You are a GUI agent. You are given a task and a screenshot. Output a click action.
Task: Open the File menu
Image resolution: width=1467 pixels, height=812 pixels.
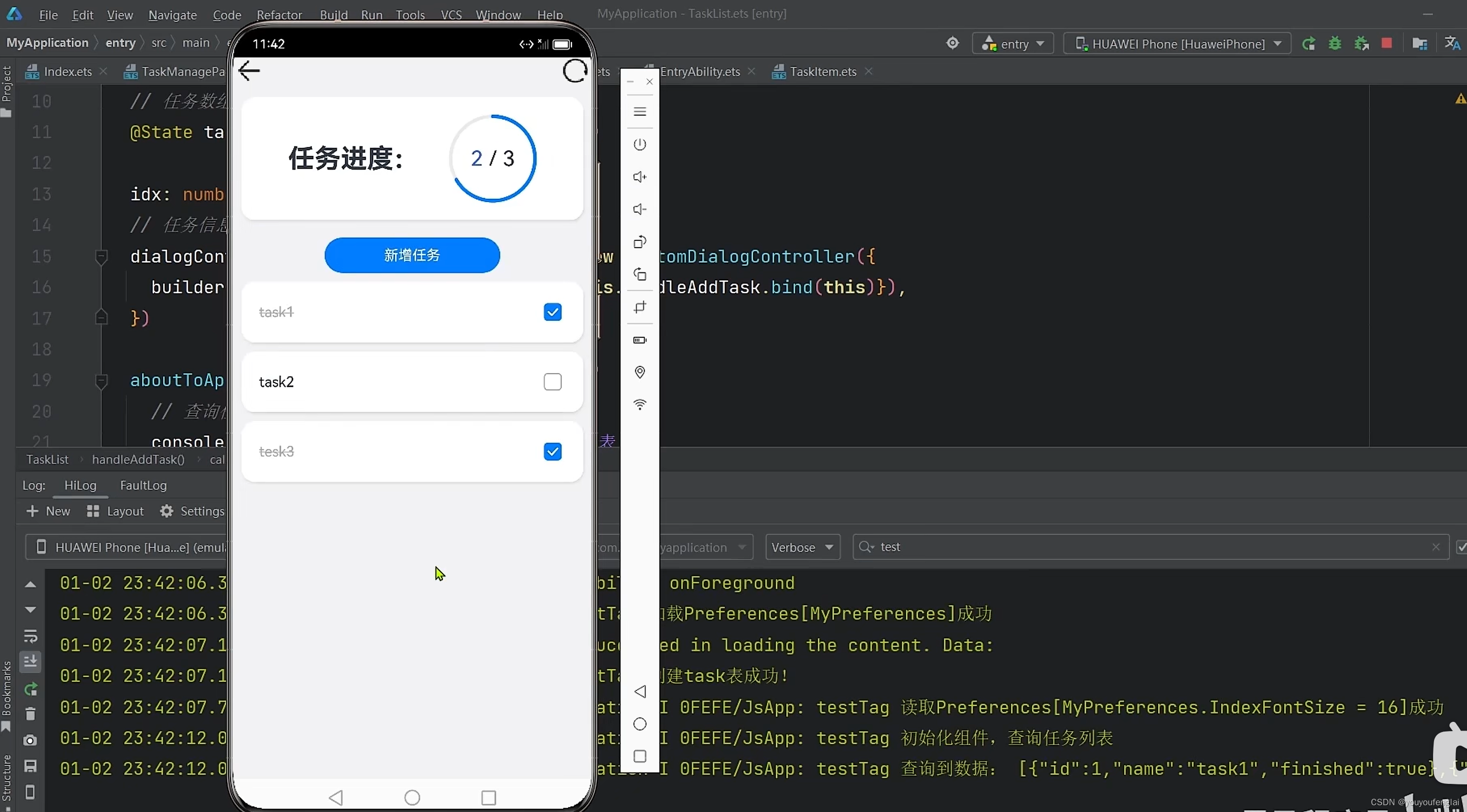48,15
